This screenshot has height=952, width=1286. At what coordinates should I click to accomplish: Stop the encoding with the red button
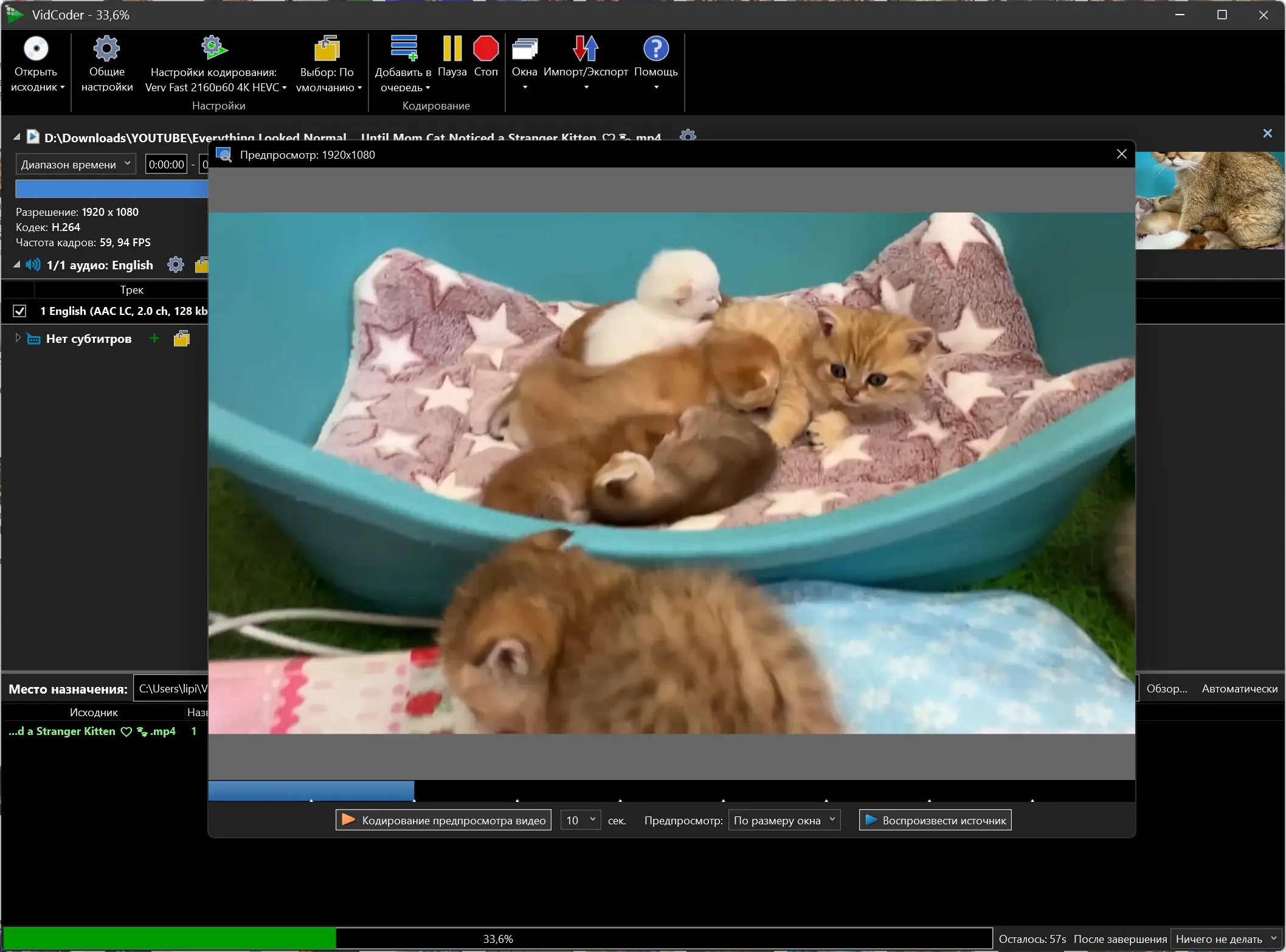pyautogui.click(x=485, y=49)
